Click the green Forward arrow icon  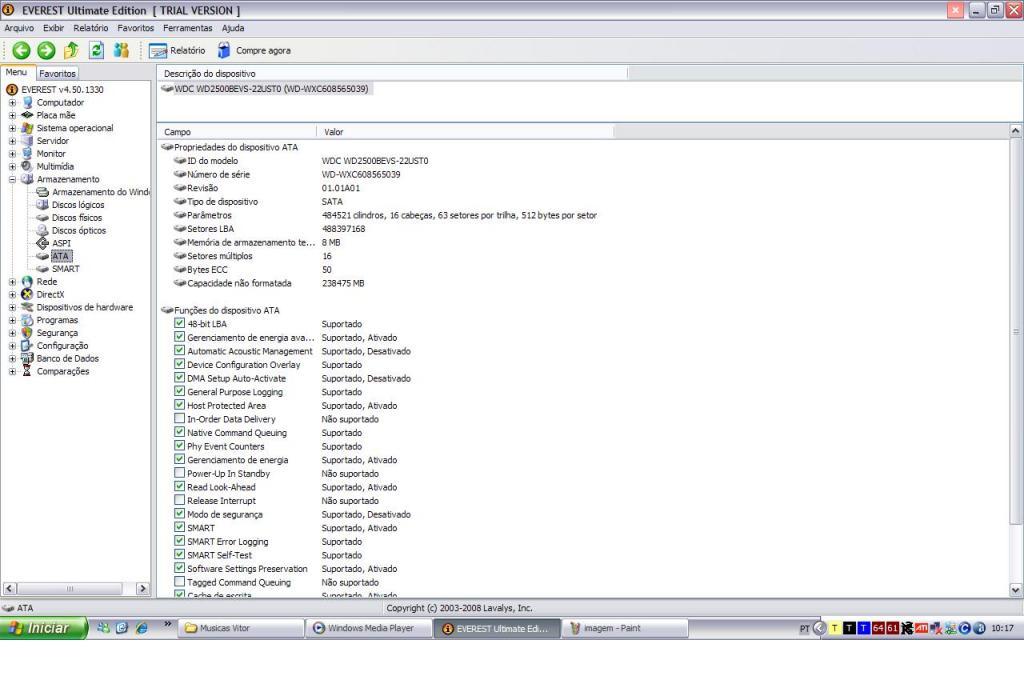pyautogui.click(x=46, y=50)
